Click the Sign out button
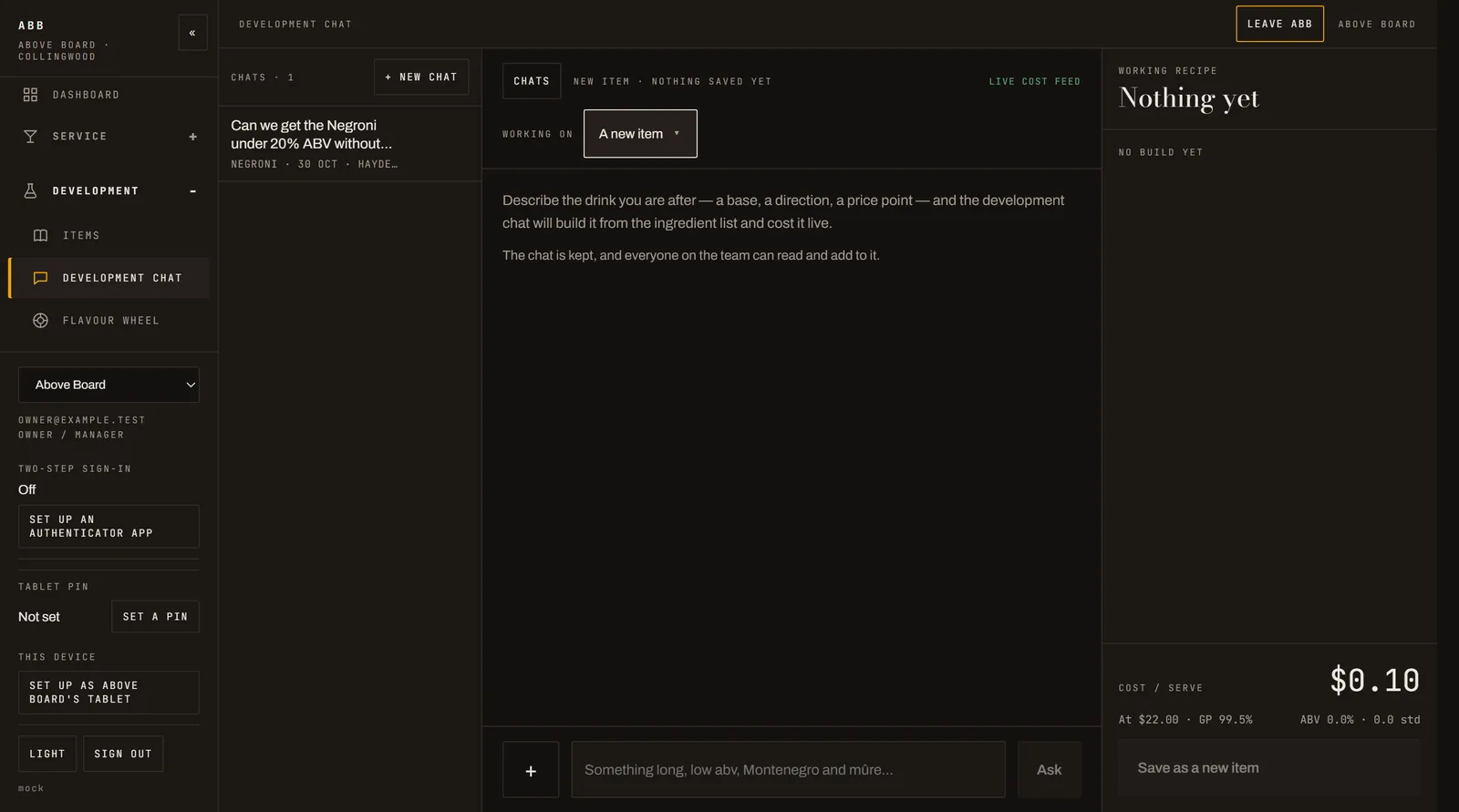 click(x=123, y=754)
